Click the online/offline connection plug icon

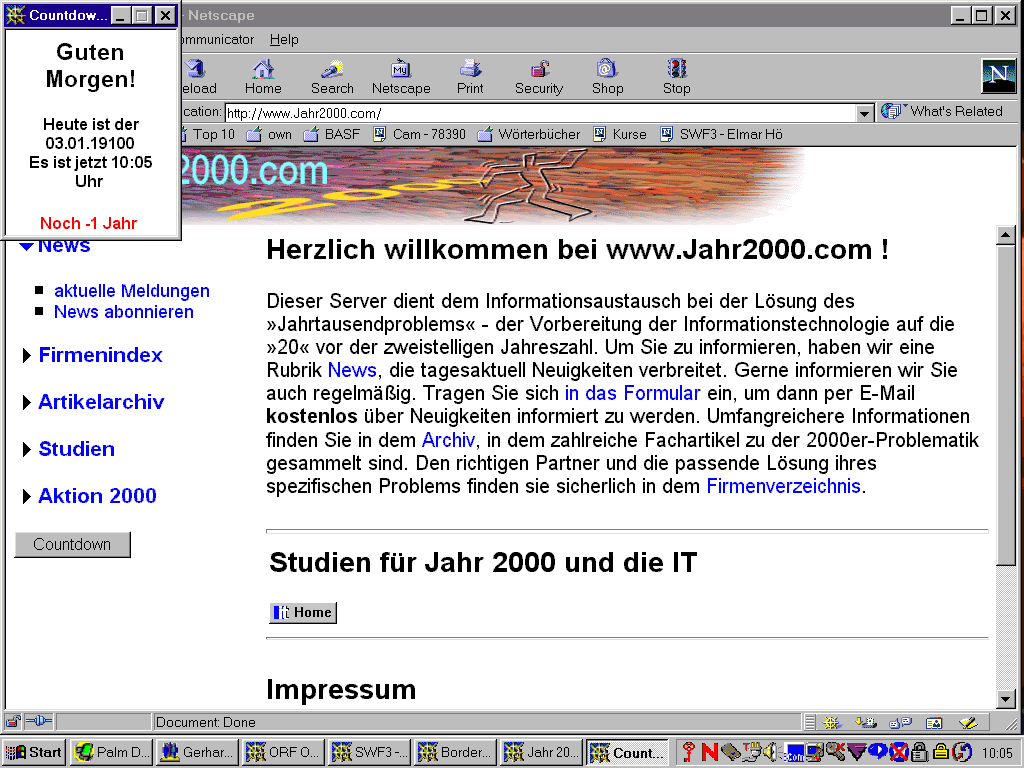pyautogui.click(x=39, y=722)
